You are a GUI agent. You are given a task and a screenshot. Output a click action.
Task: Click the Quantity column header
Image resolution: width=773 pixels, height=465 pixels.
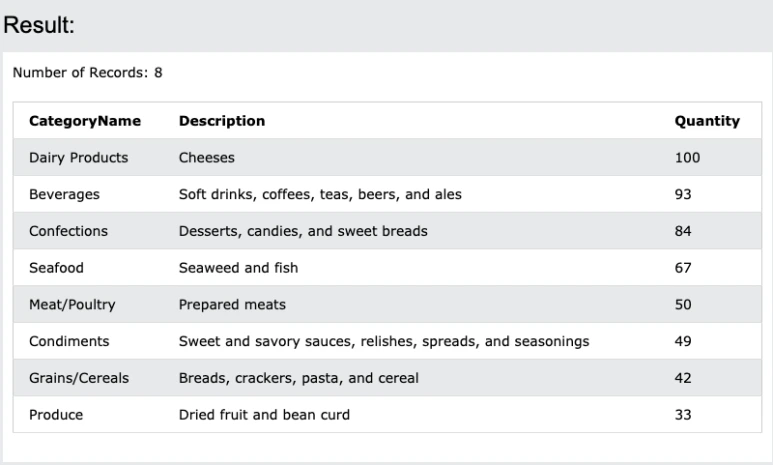coord(707,121)
